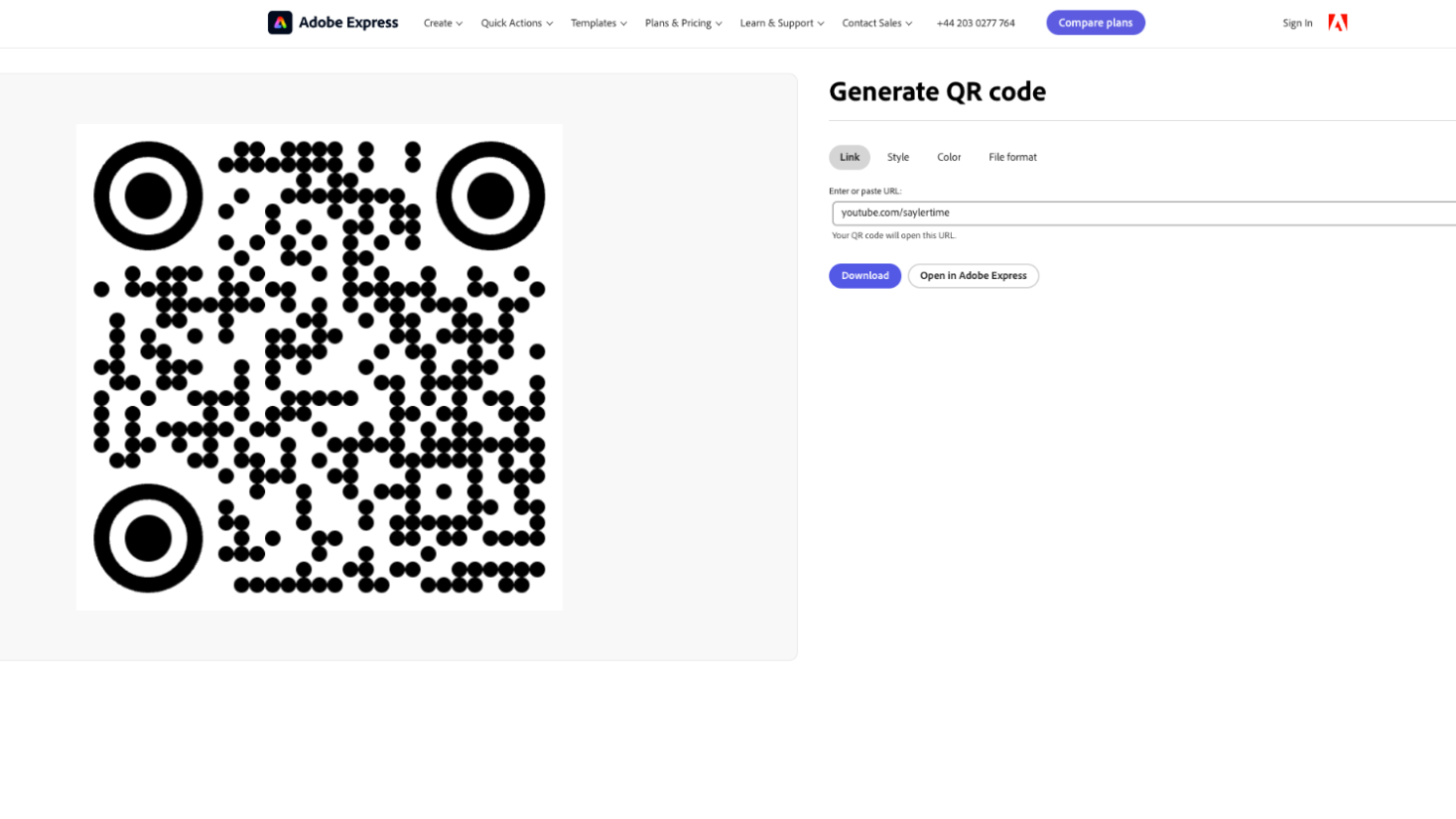Viewport: 1456px width, 819px height.
Task: Open the Templates dropdown
Action: 598,23
